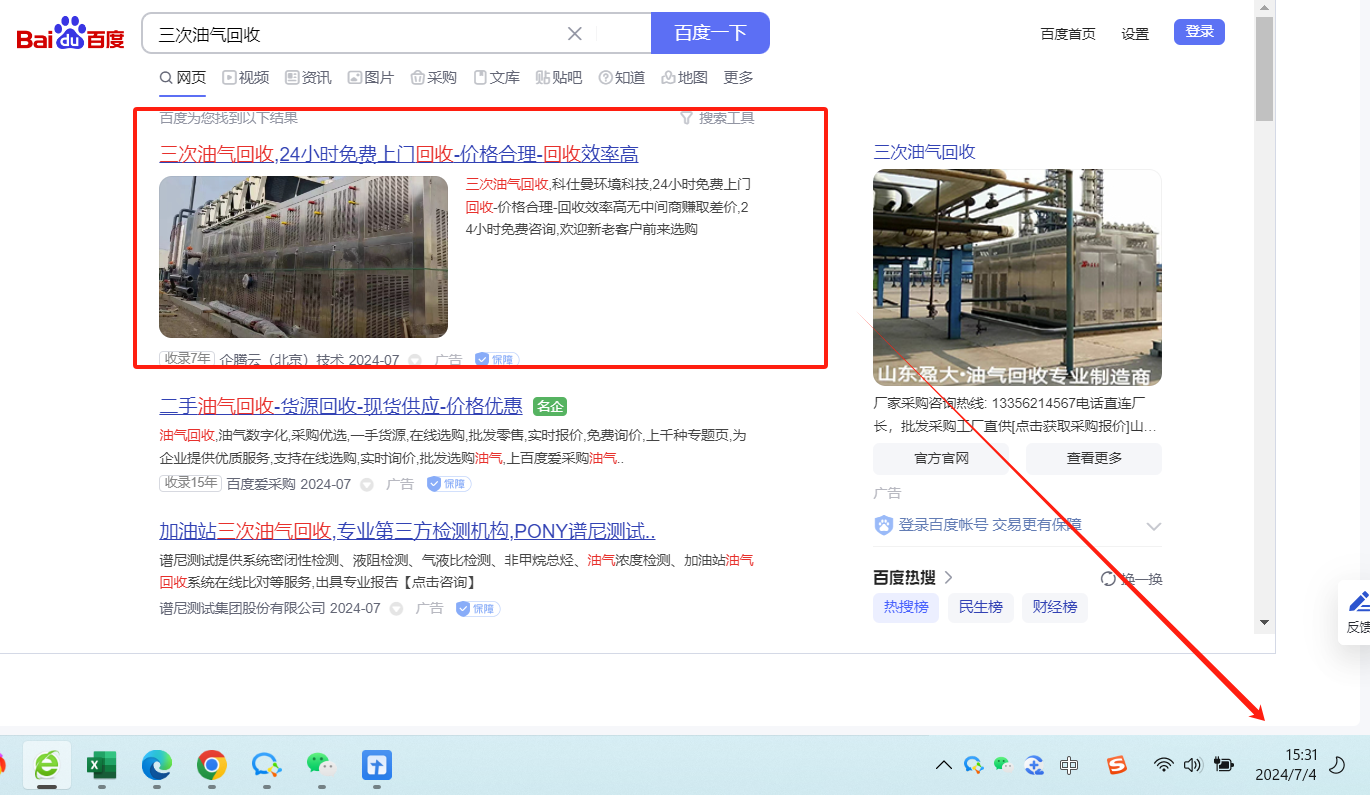Viewport: 1370px width, 795px height.
Task: Click the Baidu shield icon beside 登录百度帐号
Action: [x=884, y=525]
